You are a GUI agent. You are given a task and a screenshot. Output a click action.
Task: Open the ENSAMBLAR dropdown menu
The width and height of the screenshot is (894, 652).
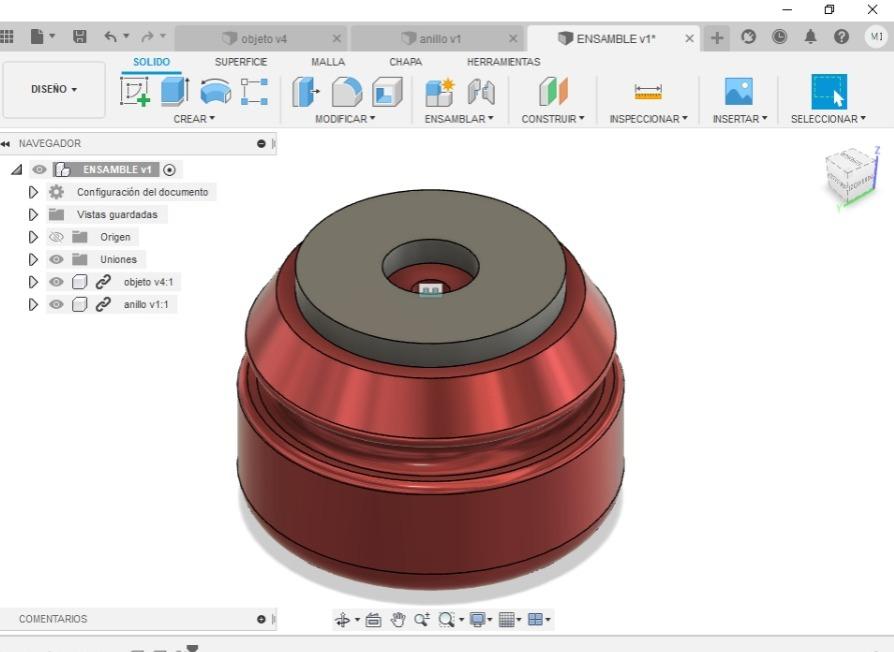pos(459,119)
